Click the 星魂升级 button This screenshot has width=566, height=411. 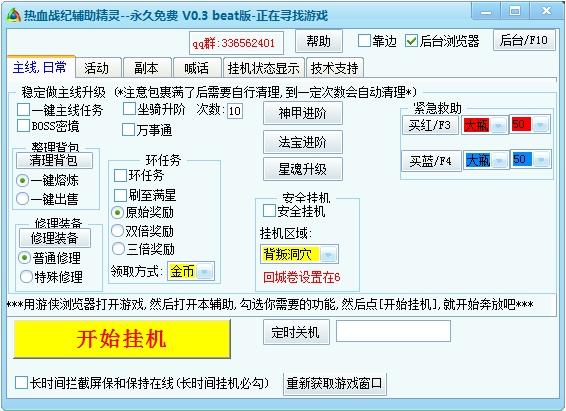click(x=302, y=169)
